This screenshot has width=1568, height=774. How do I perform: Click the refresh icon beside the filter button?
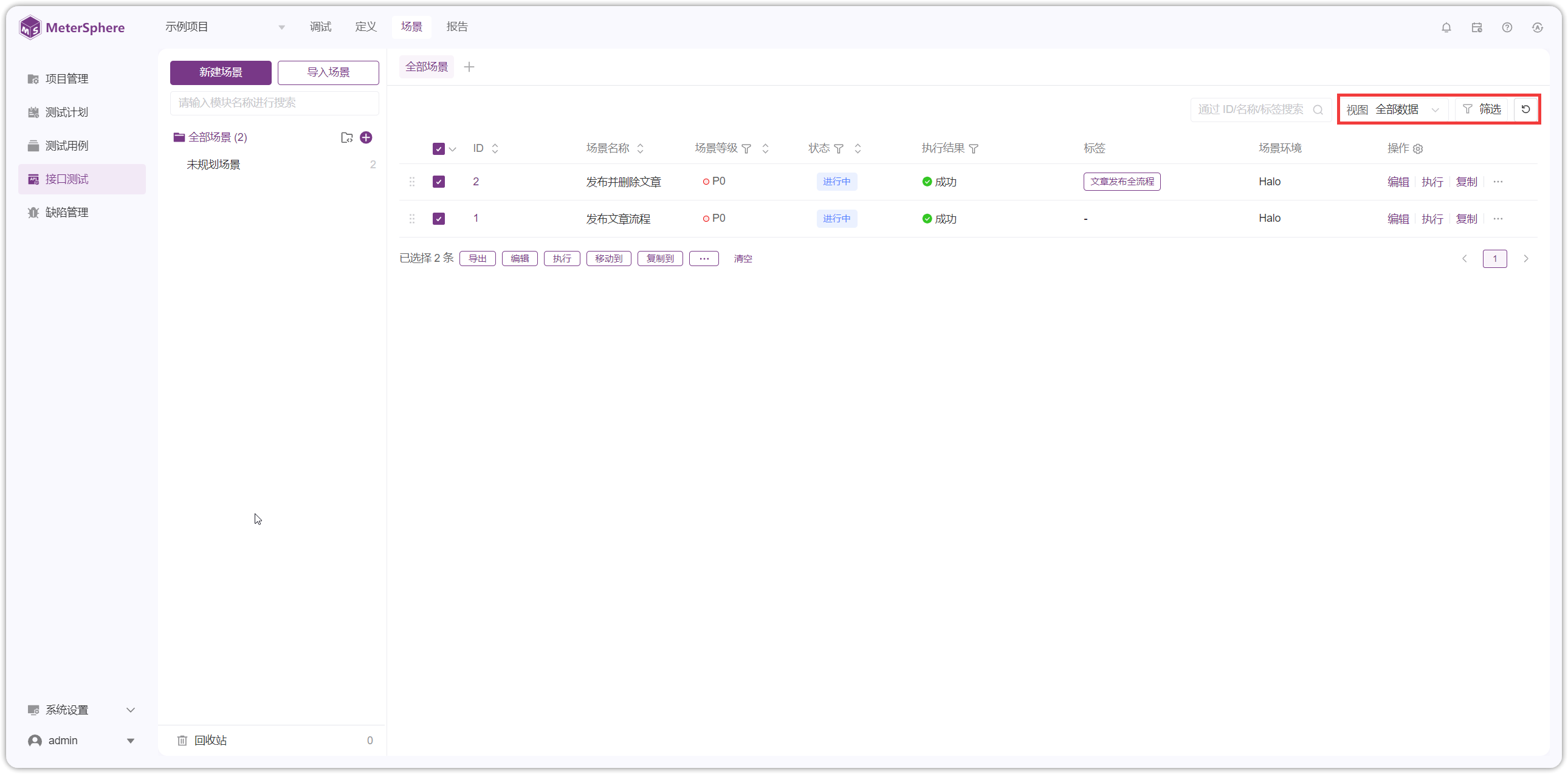(x=1526, y=109)
